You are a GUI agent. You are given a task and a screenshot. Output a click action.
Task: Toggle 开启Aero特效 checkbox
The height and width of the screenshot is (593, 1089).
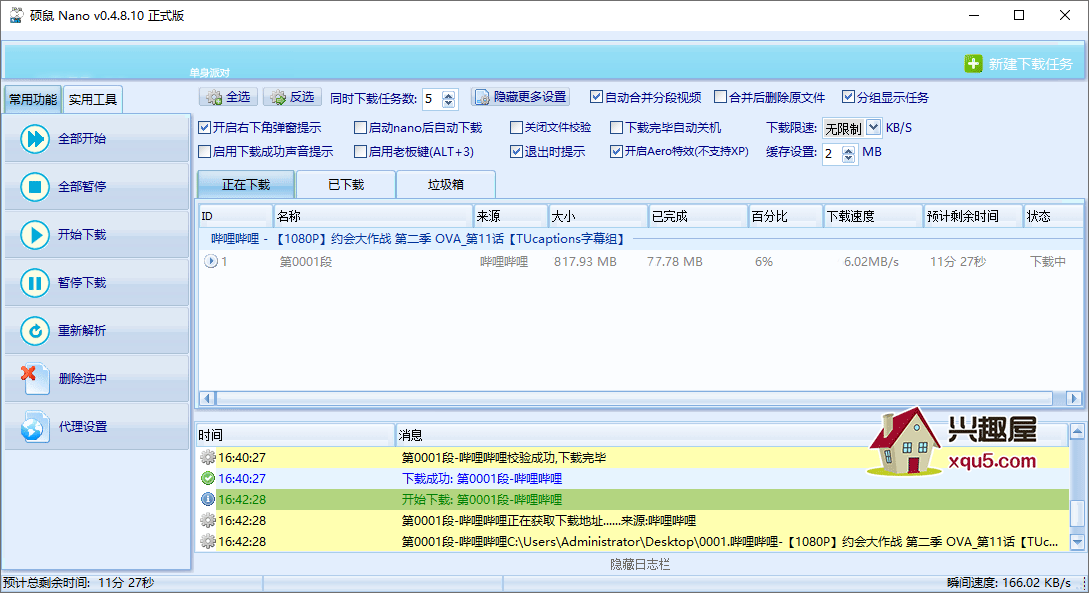(x=616, y=151)
